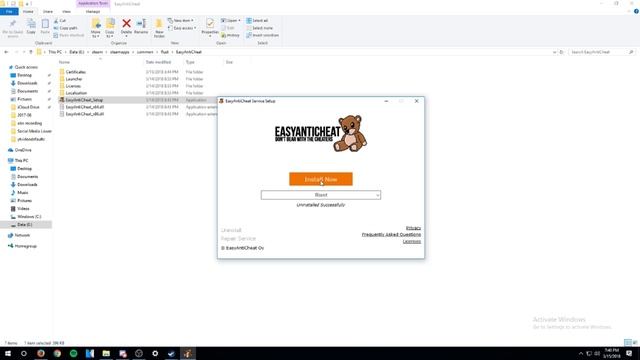Click Paste shortcut in the ribbon
This screenshot has width=640, height=360.
(x=69, y=35)
